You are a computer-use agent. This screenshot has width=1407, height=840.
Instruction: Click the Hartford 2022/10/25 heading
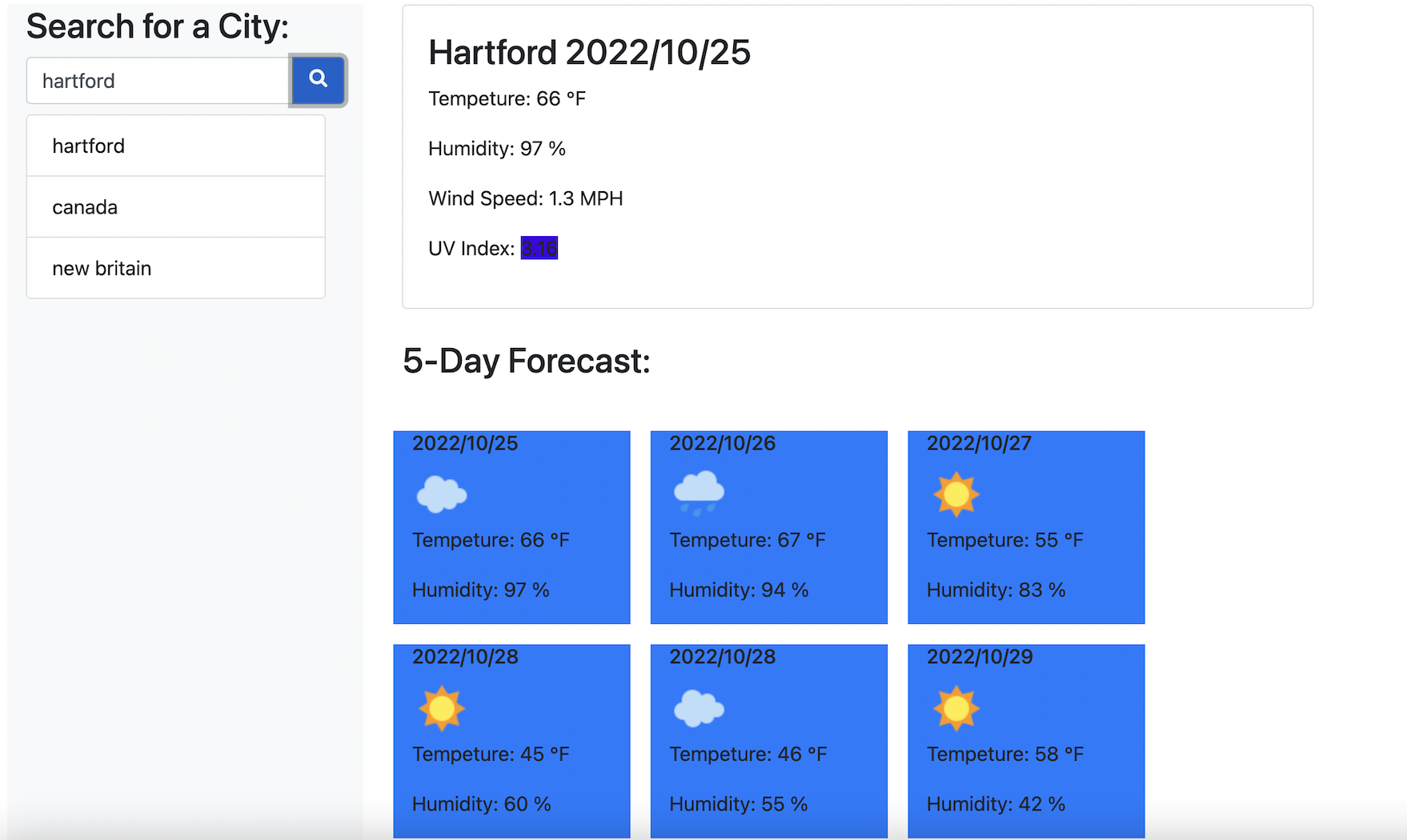(590, 53)
